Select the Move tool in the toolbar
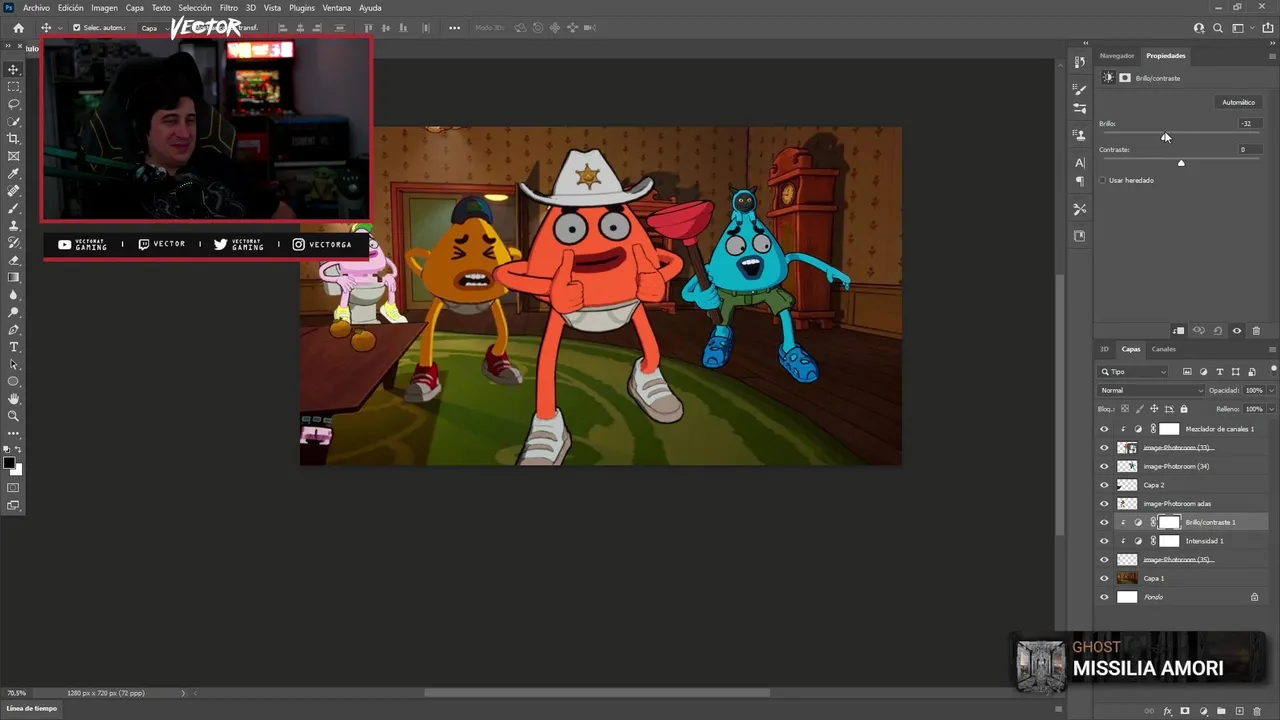This screenshot has height=720, width=1280. click(14, 69)
